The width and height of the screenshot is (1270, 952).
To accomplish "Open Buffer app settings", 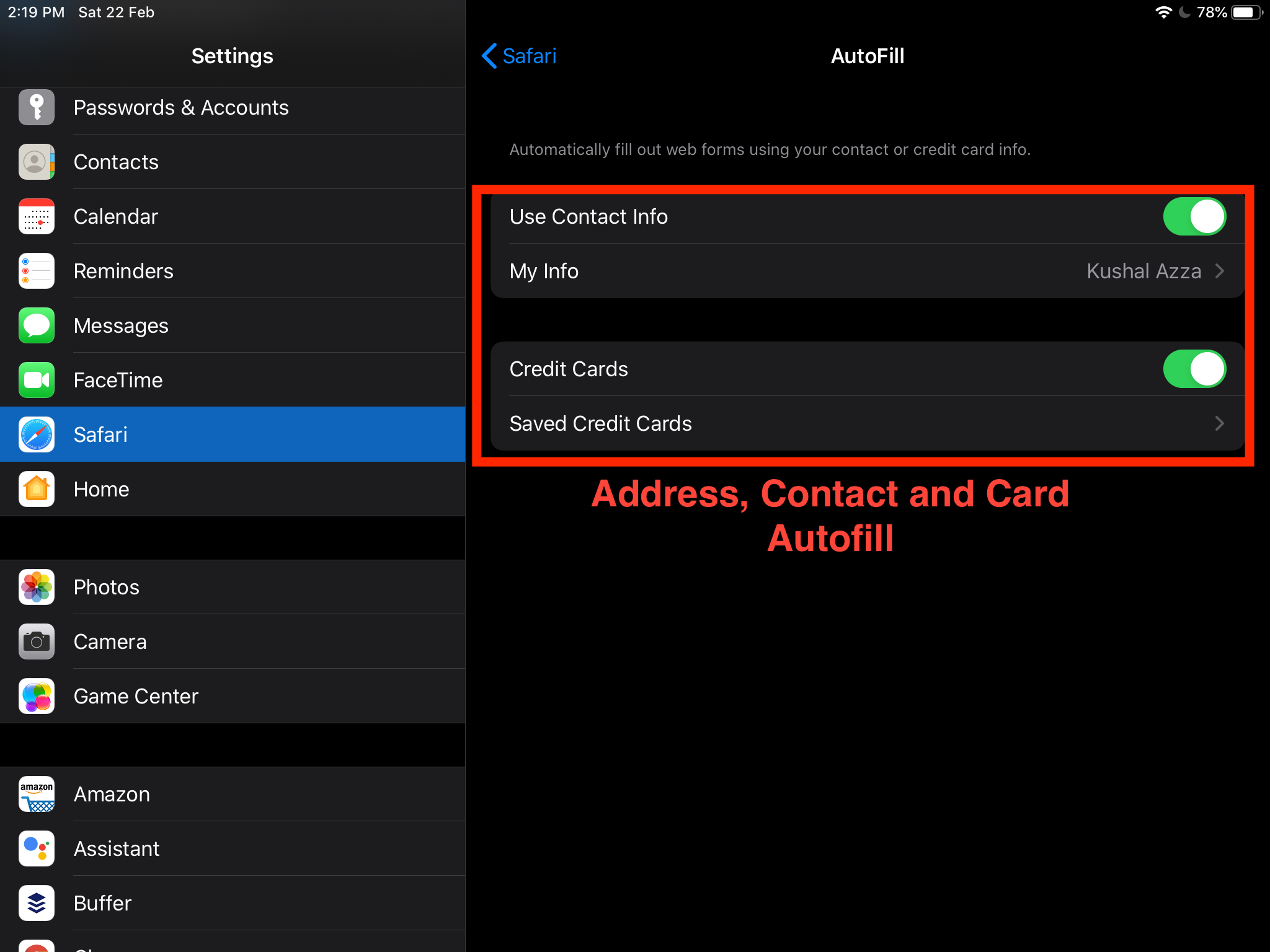I will [x=233, y=903].
